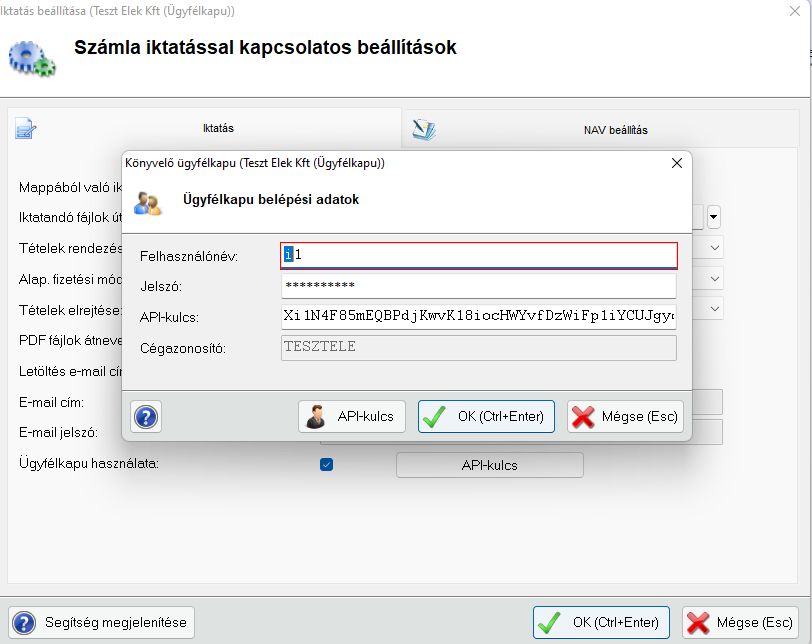Open the dropdown arrow on Iktatandó fájlok row

click(714, 216)
